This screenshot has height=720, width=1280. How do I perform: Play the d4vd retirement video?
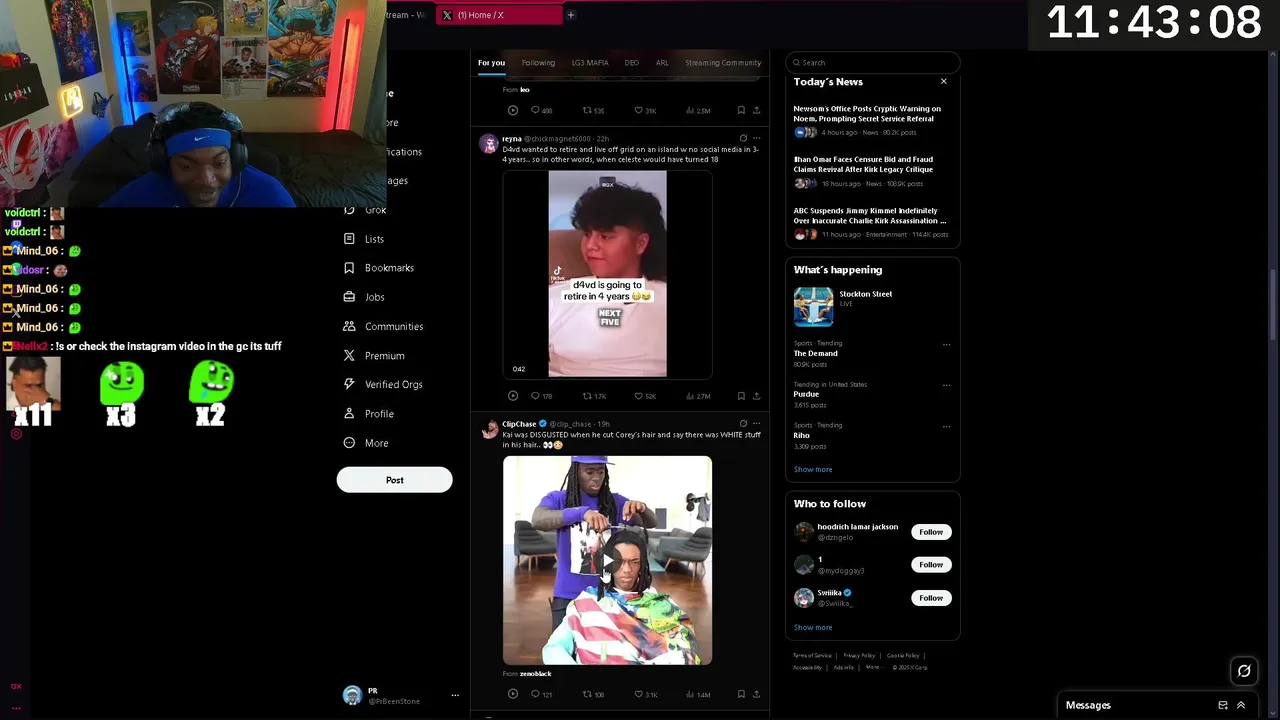pyautogui.click(x=607, y=274)
